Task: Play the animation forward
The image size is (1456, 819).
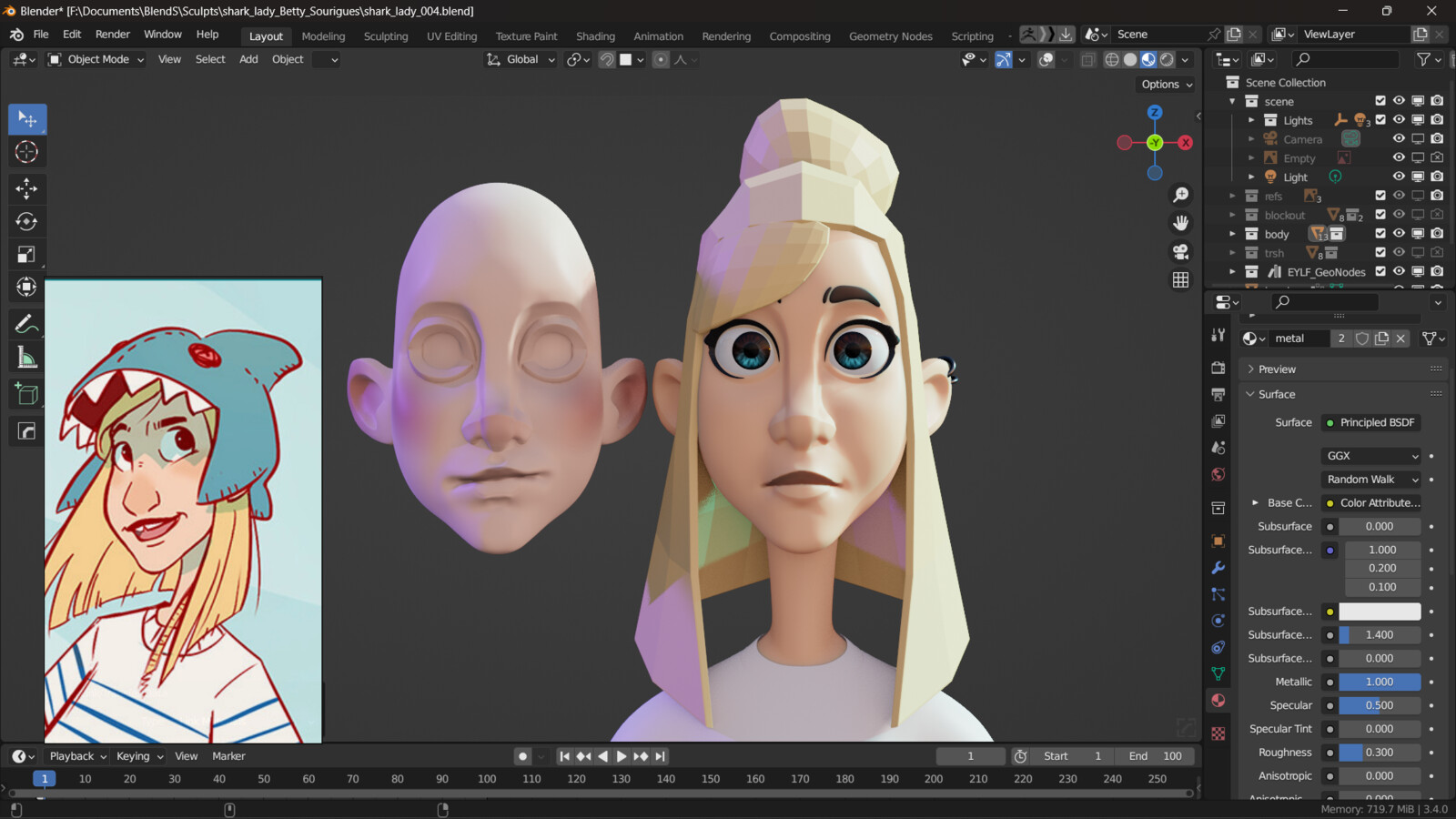Action: coord(622,756)
